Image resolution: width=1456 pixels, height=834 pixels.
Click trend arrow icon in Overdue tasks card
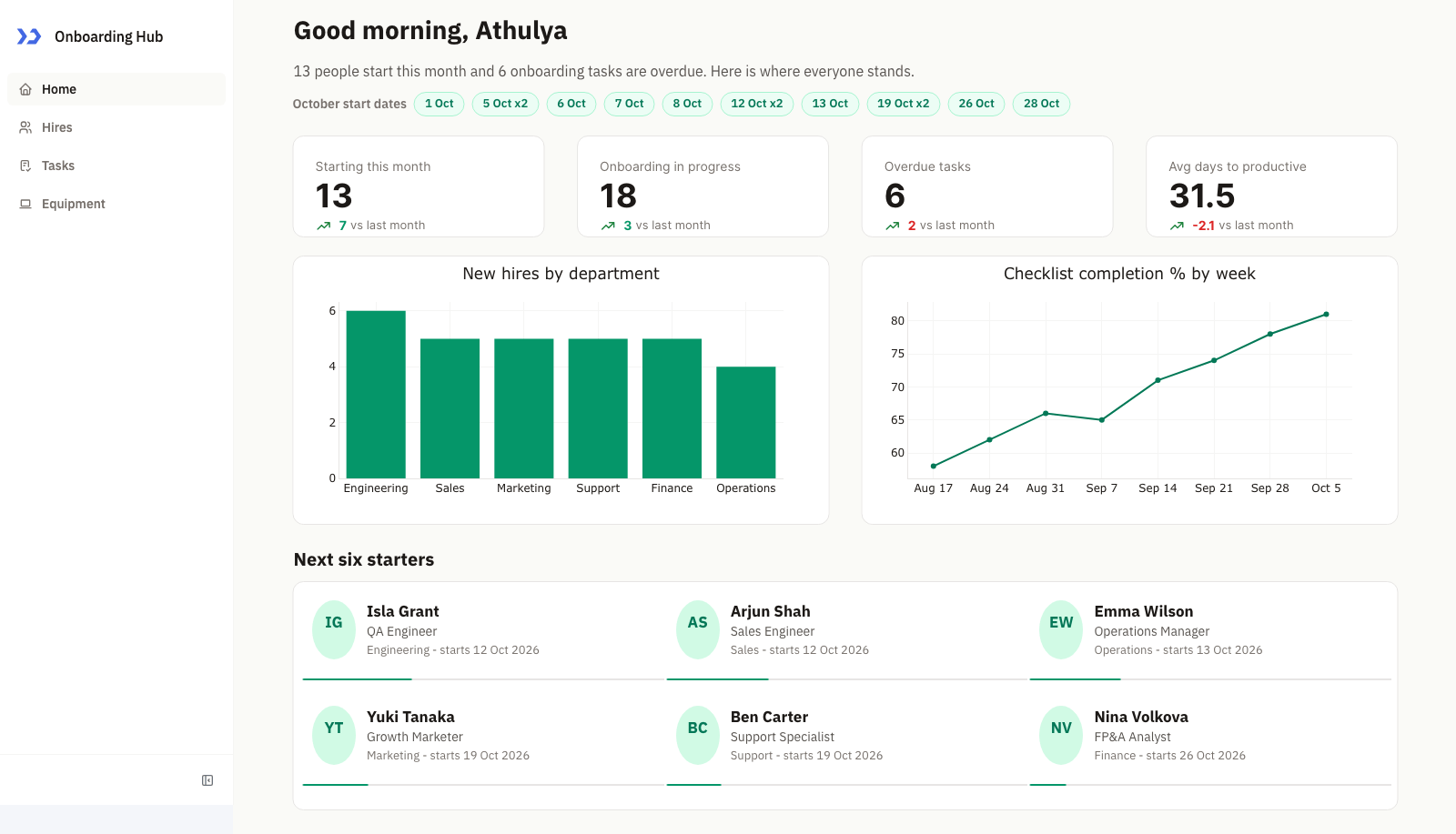[893, 226]
